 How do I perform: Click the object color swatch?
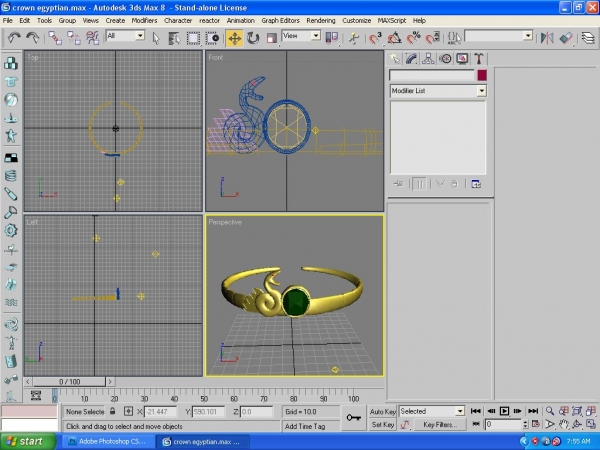point(482,75)
